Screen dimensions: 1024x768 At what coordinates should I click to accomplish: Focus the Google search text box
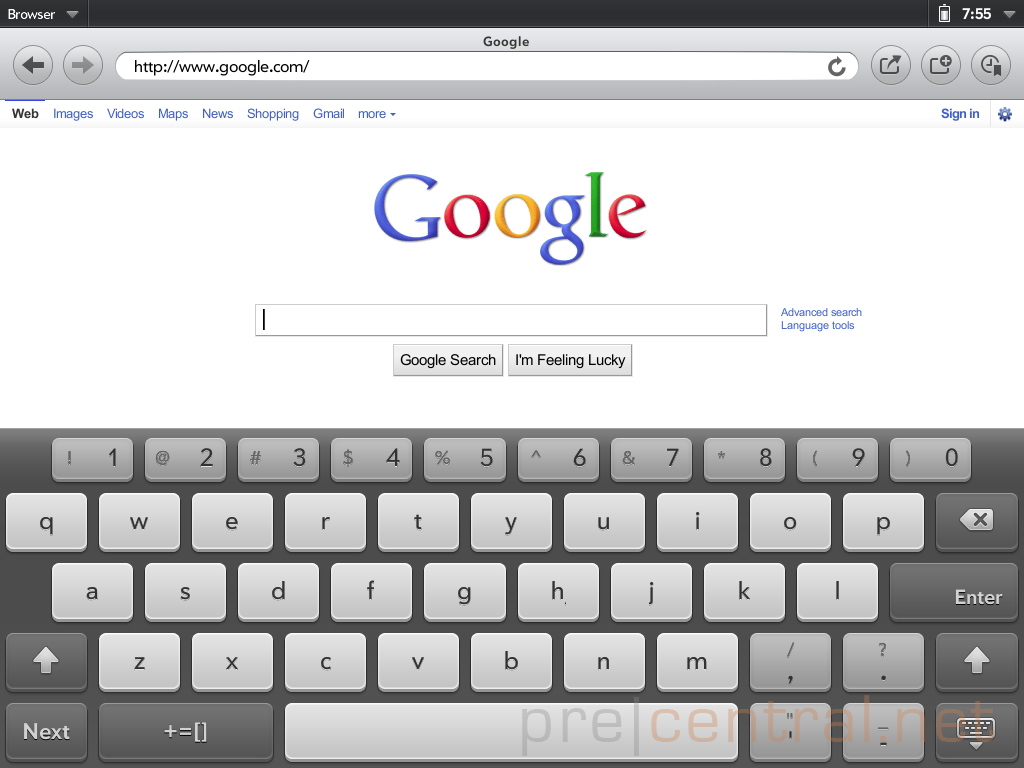coord(510,320)
